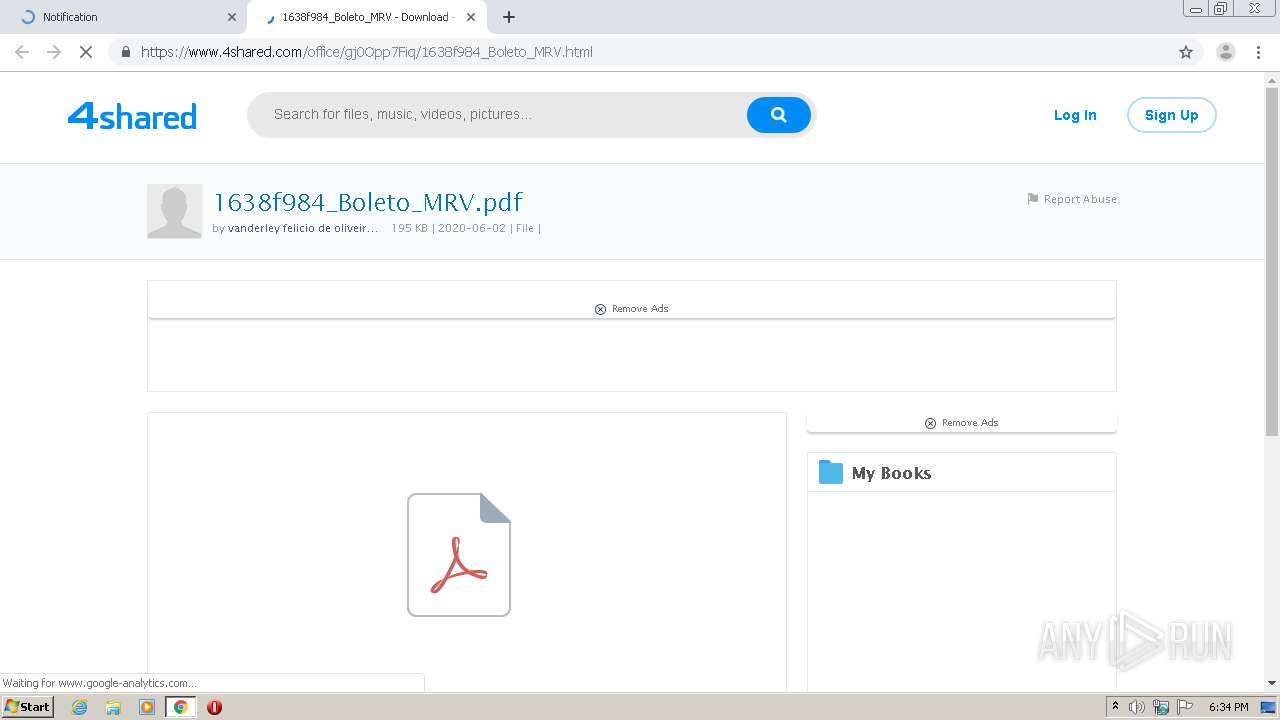Image resolution: width=1280 pixels, height=720 pixels.
Task: Click the lock site-info icon
Action: click(126, 52)
